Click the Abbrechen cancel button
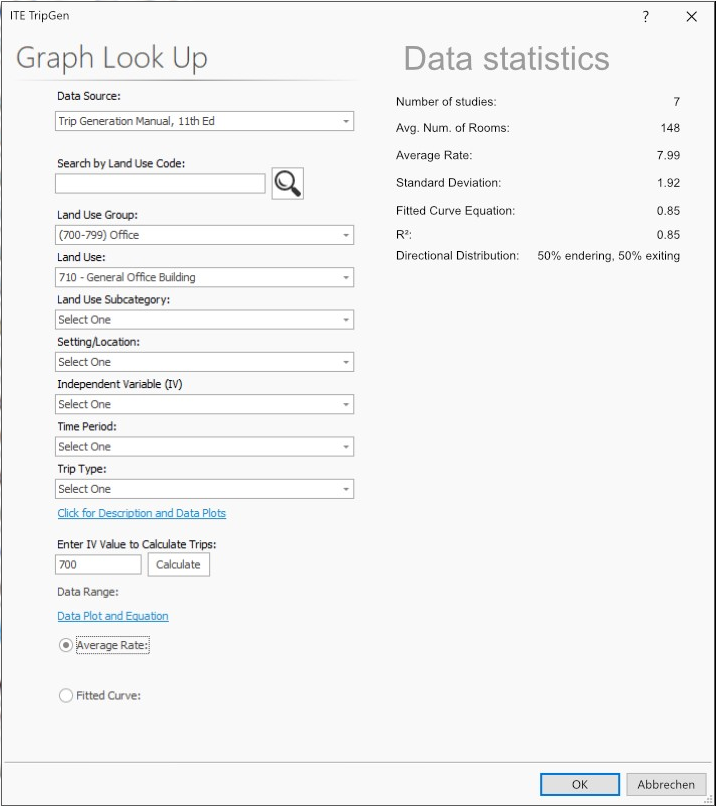Viewport: 716px width, 806px height. click(666, 785)
